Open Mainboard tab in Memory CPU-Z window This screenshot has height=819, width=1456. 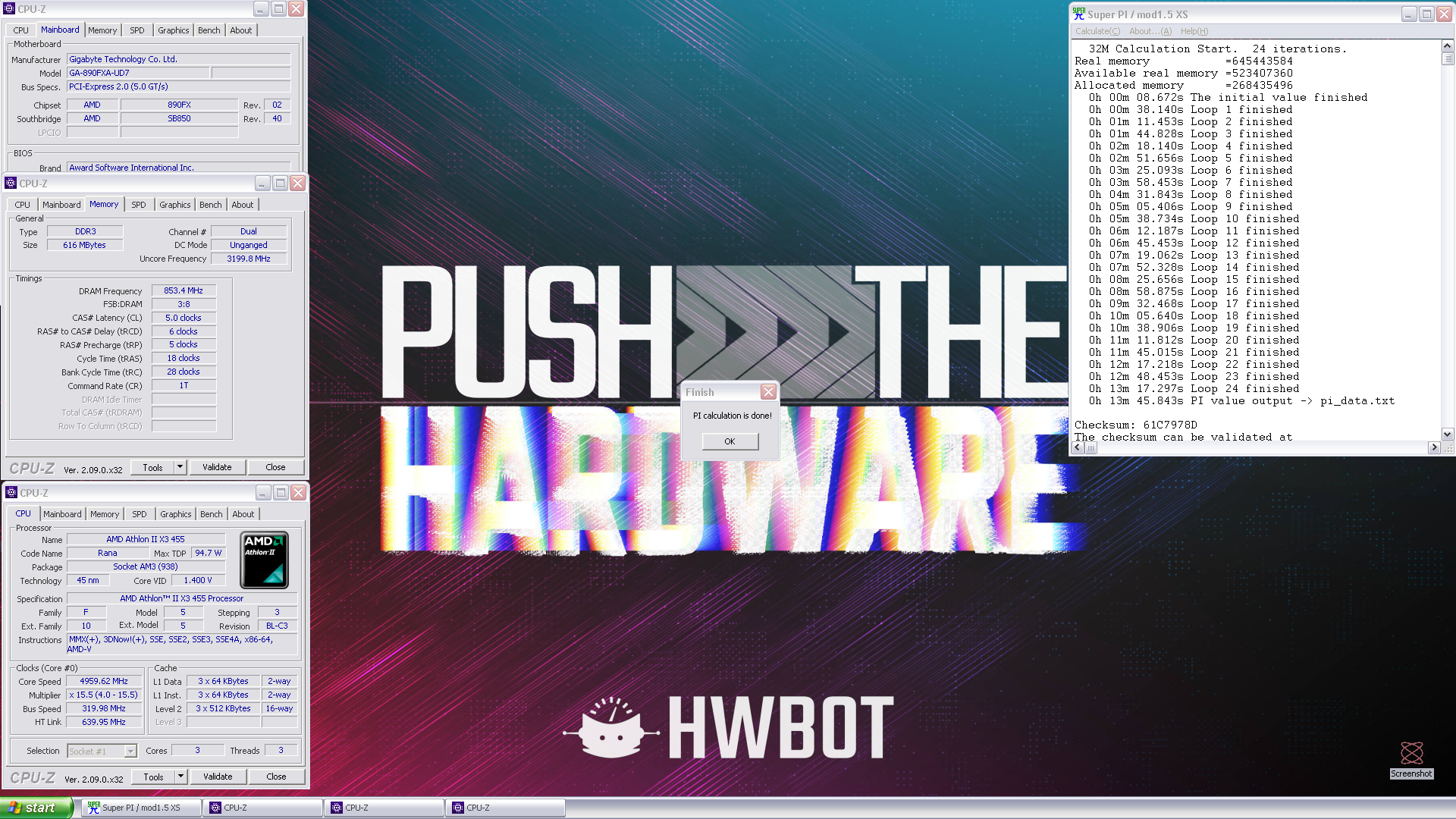click(x=61, y=205)
